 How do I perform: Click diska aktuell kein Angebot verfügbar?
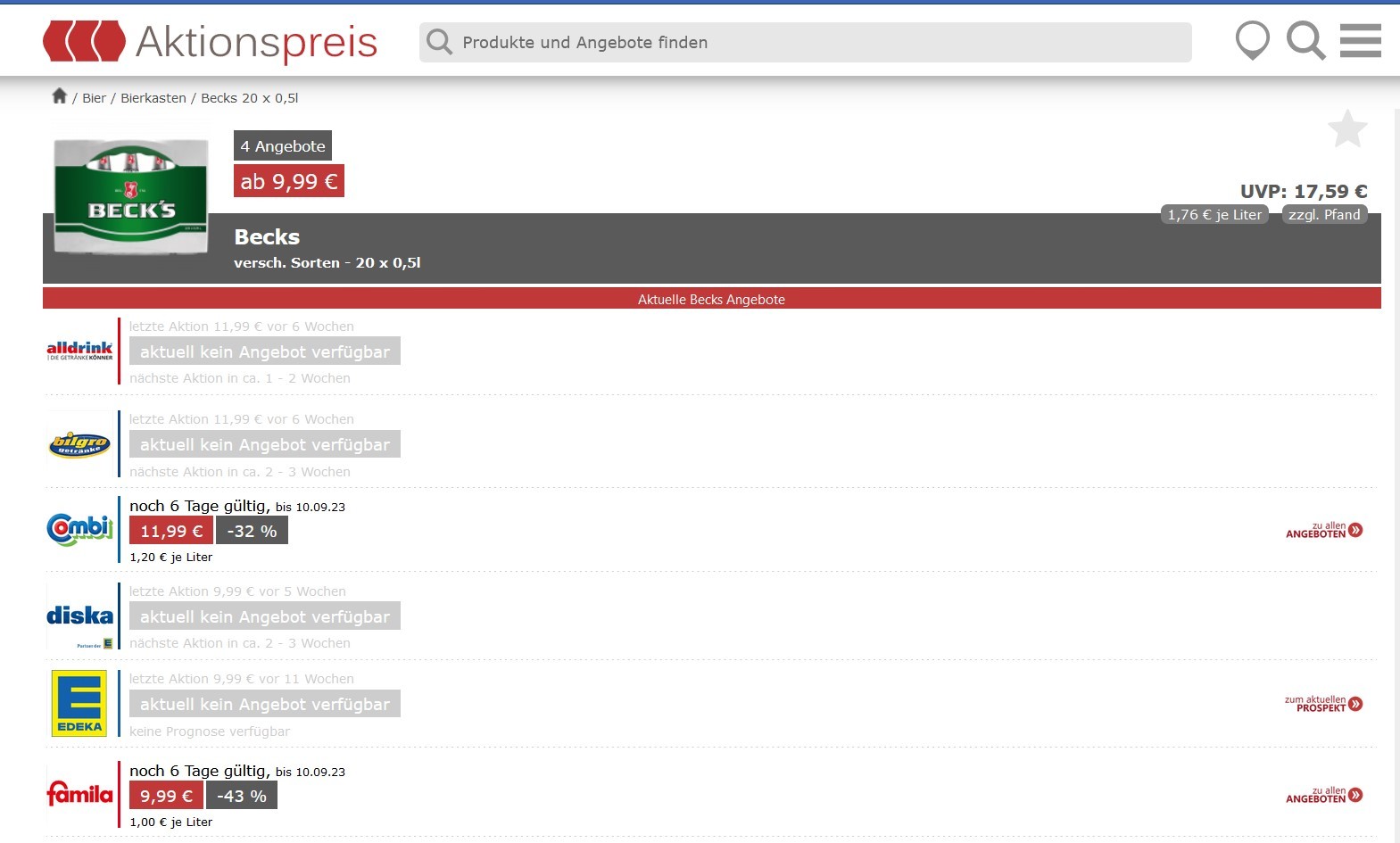[x=265, y=616]
